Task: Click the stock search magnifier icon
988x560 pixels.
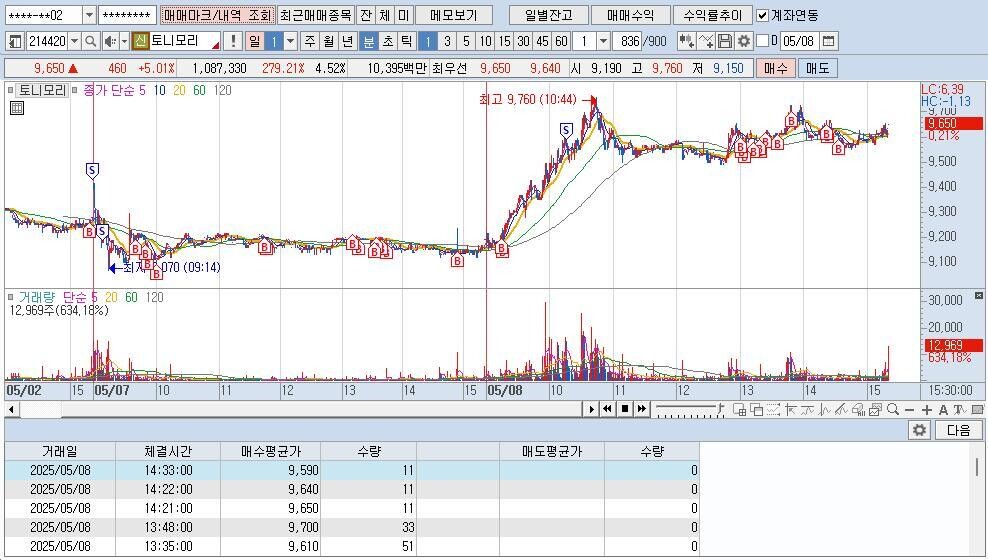Action: pos(91,42)
